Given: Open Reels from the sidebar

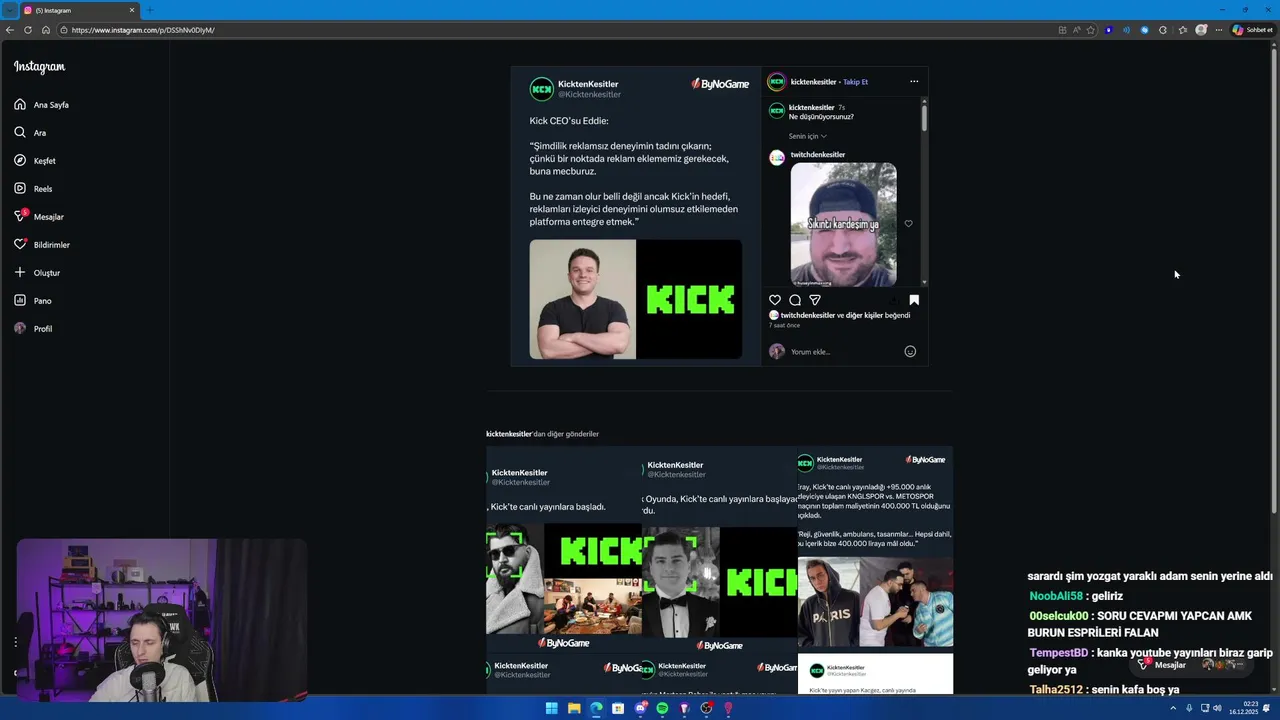Looking at the screenshot, I should 33,189.
